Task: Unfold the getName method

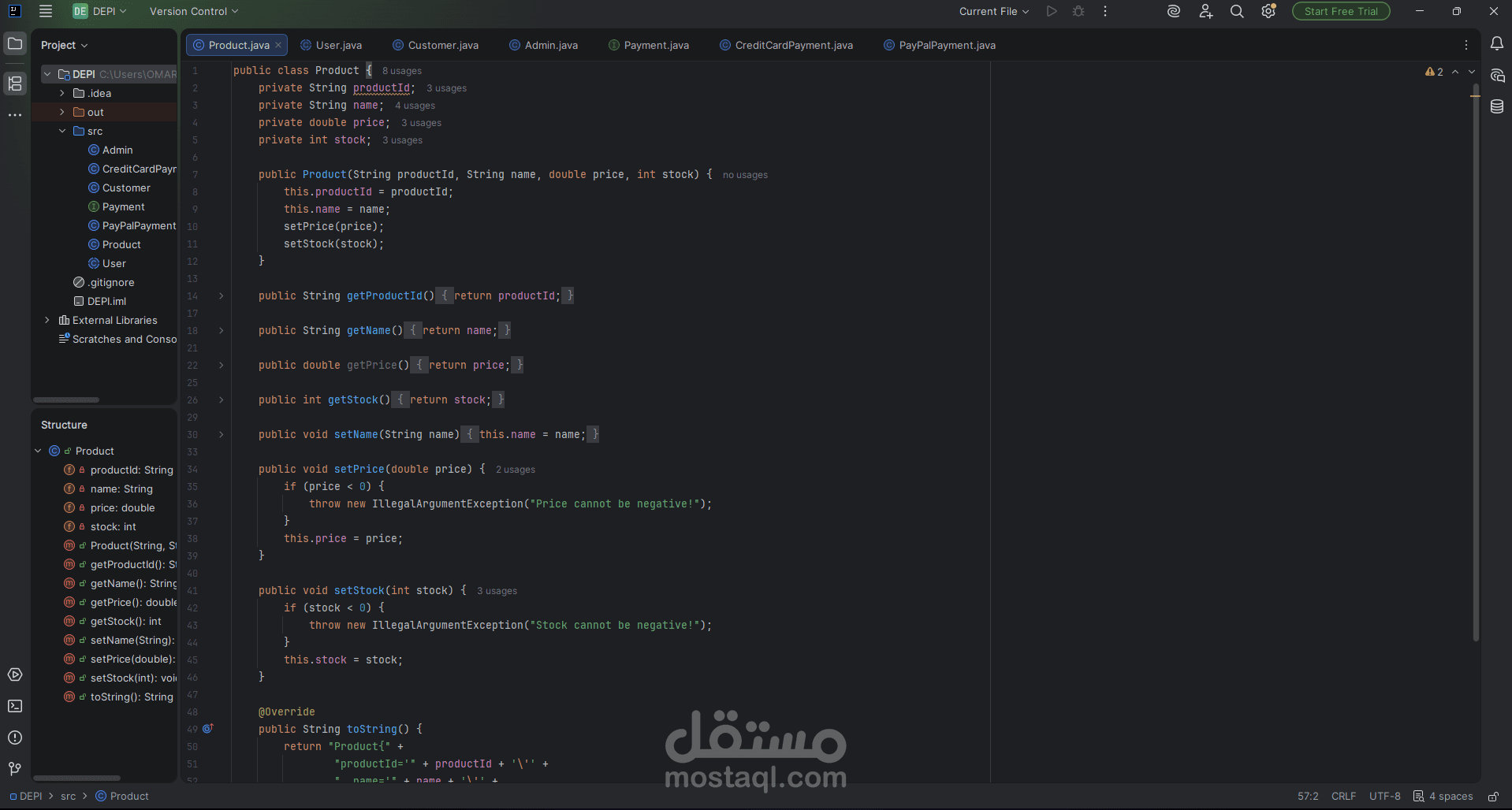Action: [x=222, y=330]
